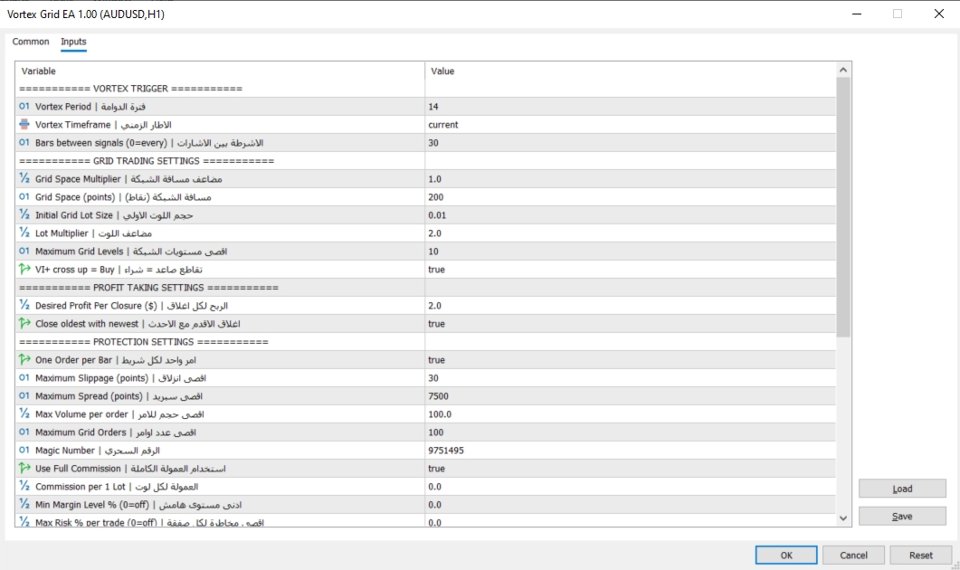Click the double-type icon beside Min Margin Level %
This screenshot has height=570, width=960.
tap(24, 504)
